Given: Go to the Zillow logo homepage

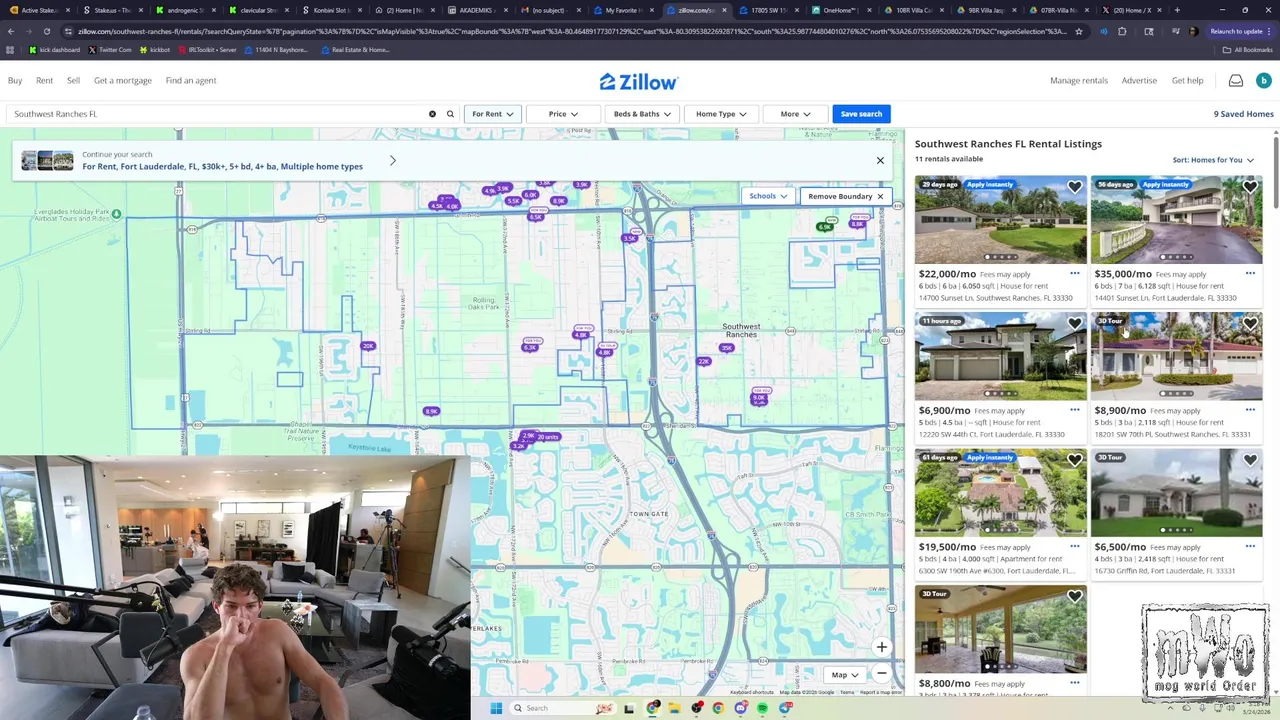Looking at the screenshot, I should click(x=639, y=82).
